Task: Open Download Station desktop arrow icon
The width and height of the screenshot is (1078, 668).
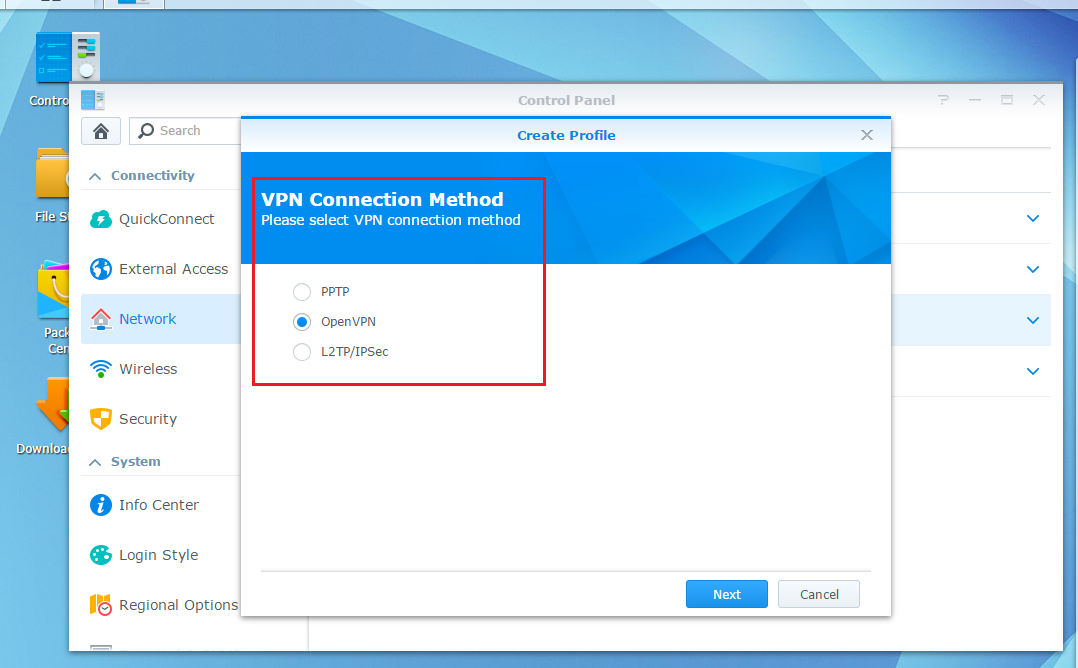Action: click(53, 403)
